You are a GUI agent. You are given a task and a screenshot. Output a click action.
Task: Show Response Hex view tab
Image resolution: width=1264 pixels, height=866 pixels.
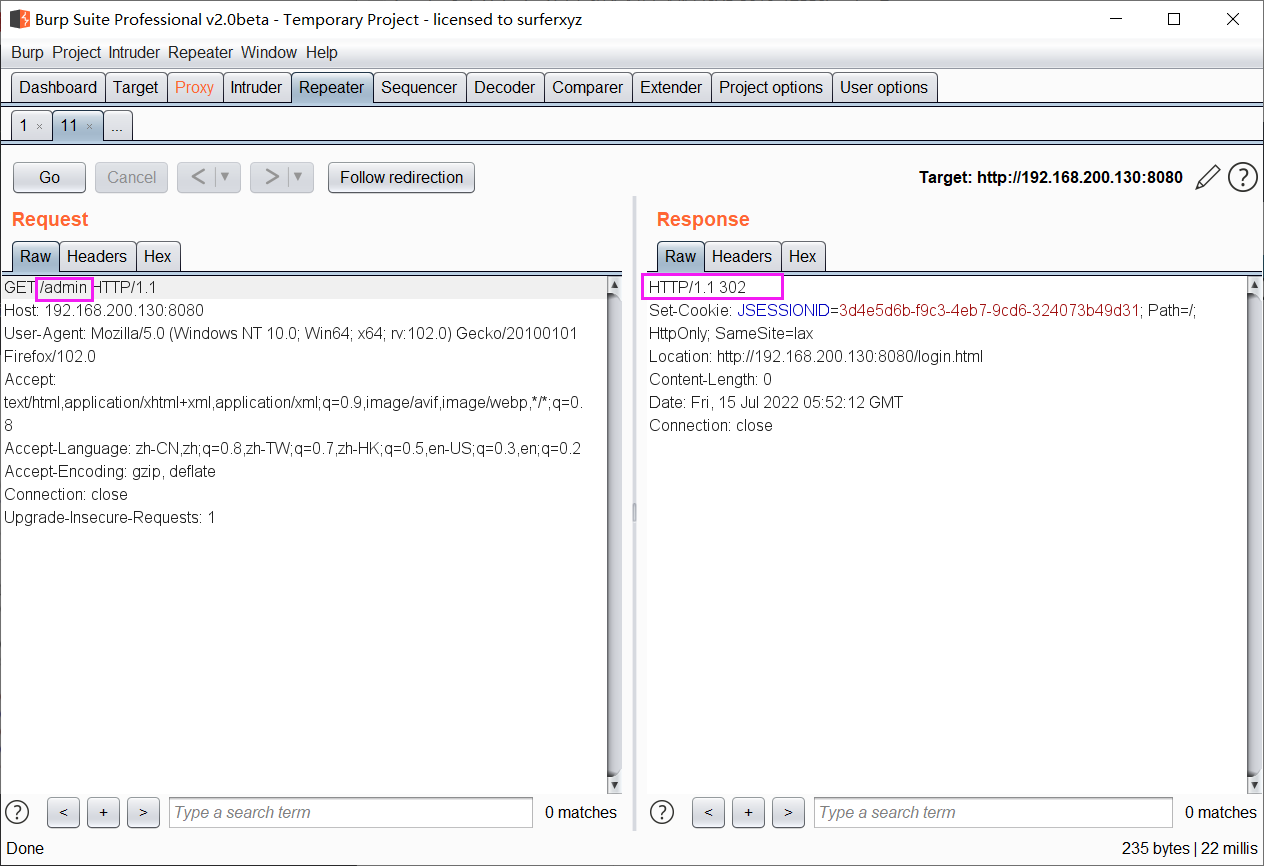point(803,256)
